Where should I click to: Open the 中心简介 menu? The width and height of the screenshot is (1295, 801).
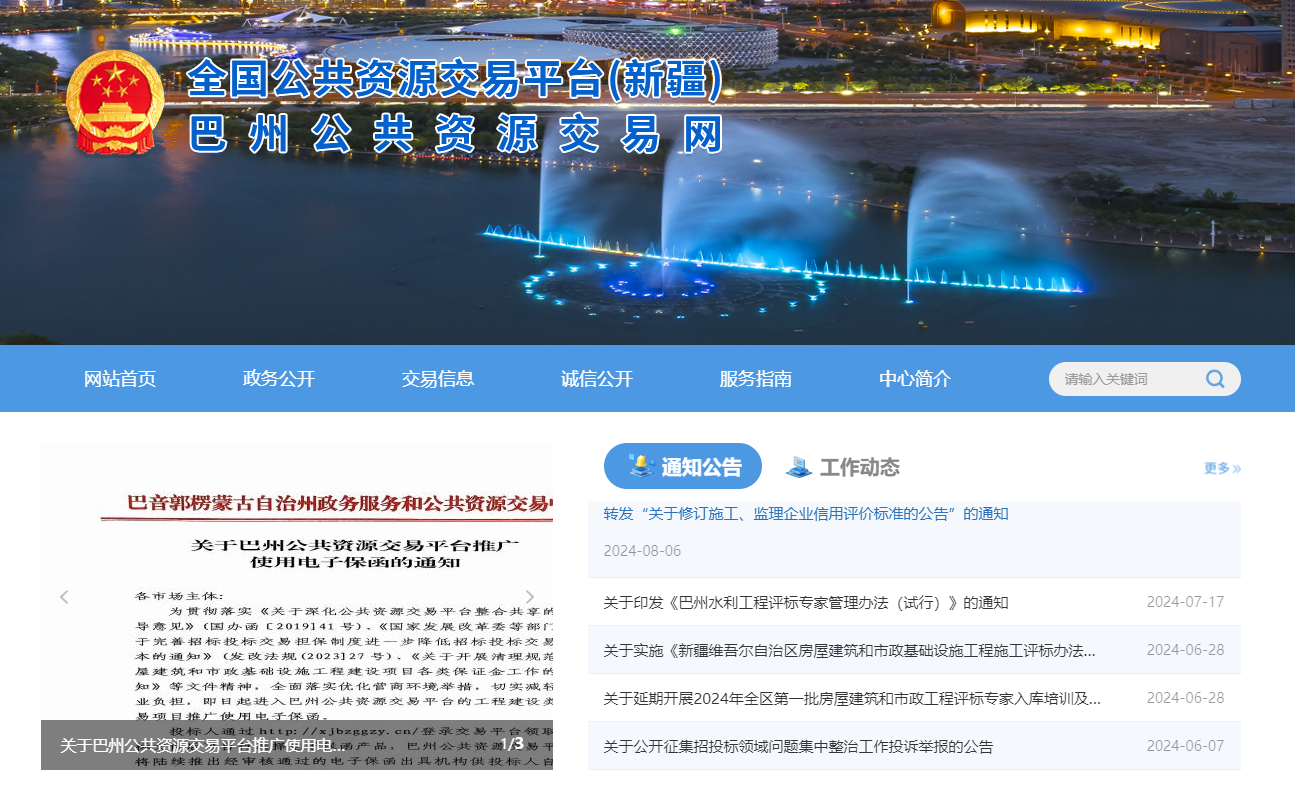click(x=914, y=379)
